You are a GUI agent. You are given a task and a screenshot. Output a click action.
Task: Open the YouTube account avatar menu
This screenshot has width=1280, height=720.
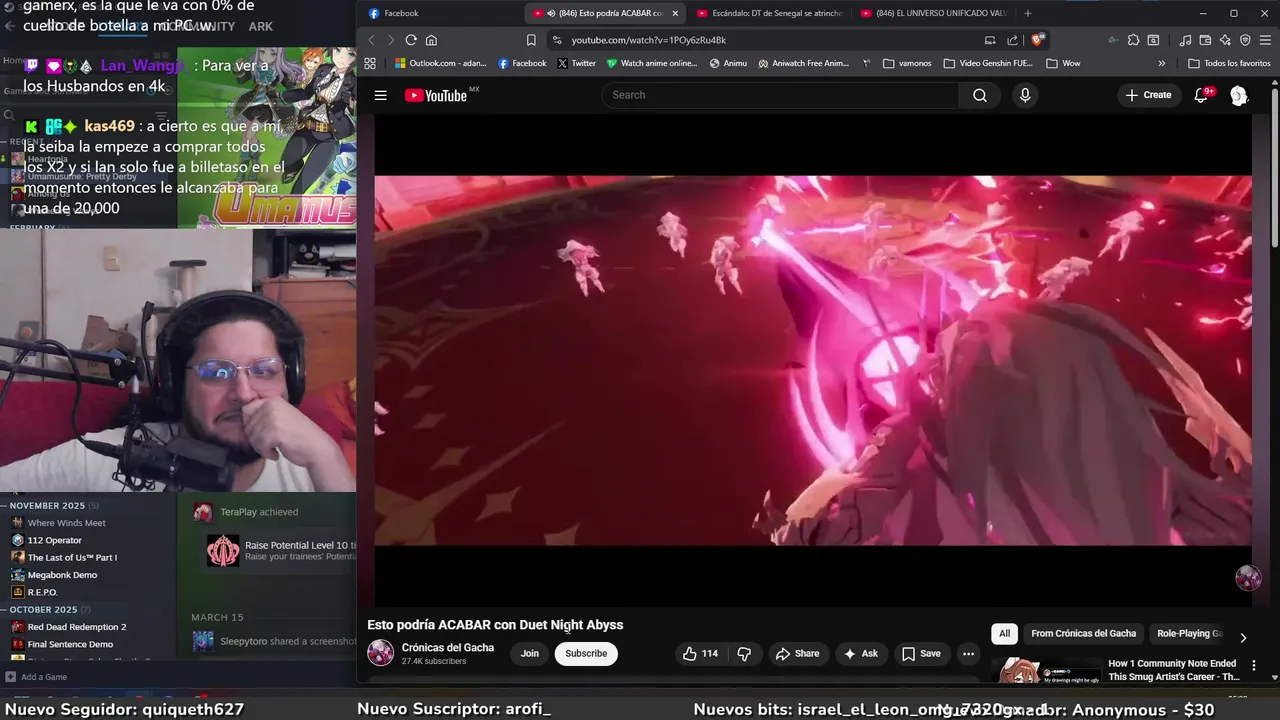tap(1239, 95)
